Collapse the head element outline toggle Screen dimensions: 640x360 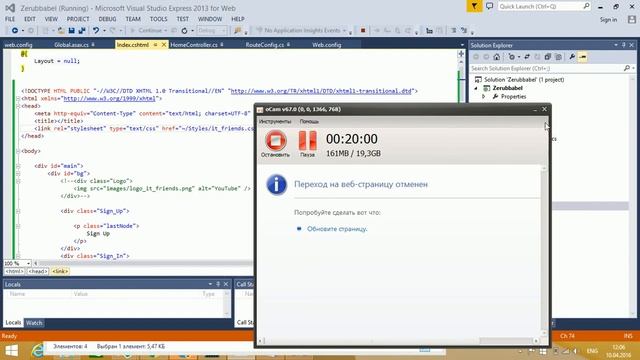coord(18,106)
